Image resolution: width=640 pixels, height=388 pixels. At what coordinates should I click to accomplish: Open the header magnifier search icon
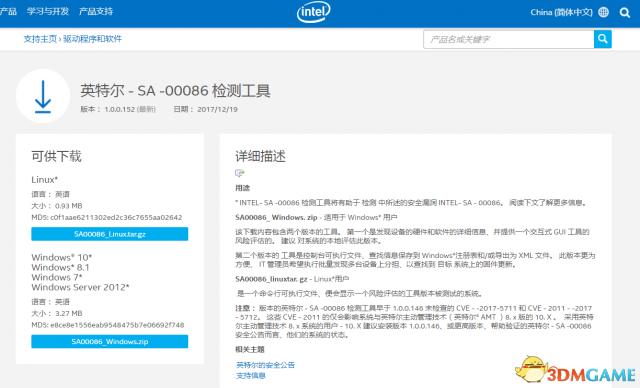pyautogui.click(x=624, y=13)
